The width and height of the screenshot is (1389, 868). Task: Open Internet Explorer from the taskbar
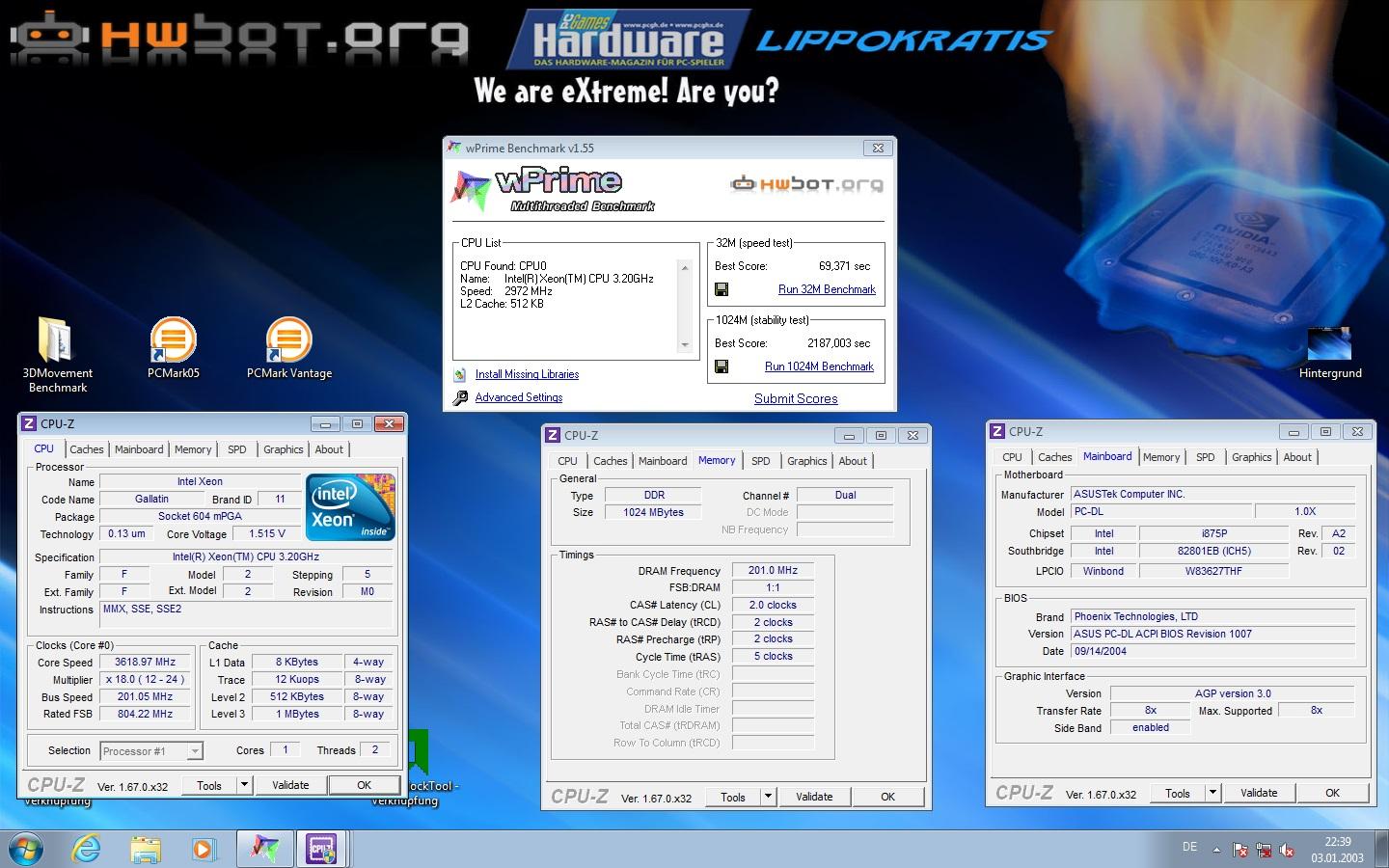[87, 849]
